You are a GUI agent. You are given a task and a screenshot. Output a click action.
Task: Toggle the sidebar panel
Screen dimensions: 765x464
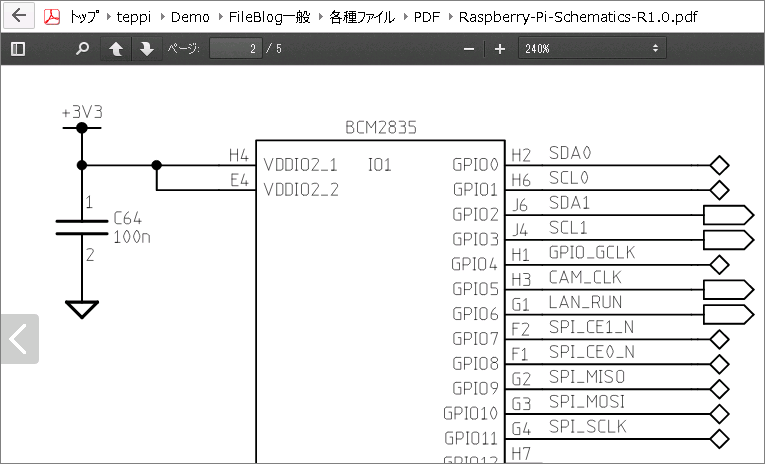point(18,49)
